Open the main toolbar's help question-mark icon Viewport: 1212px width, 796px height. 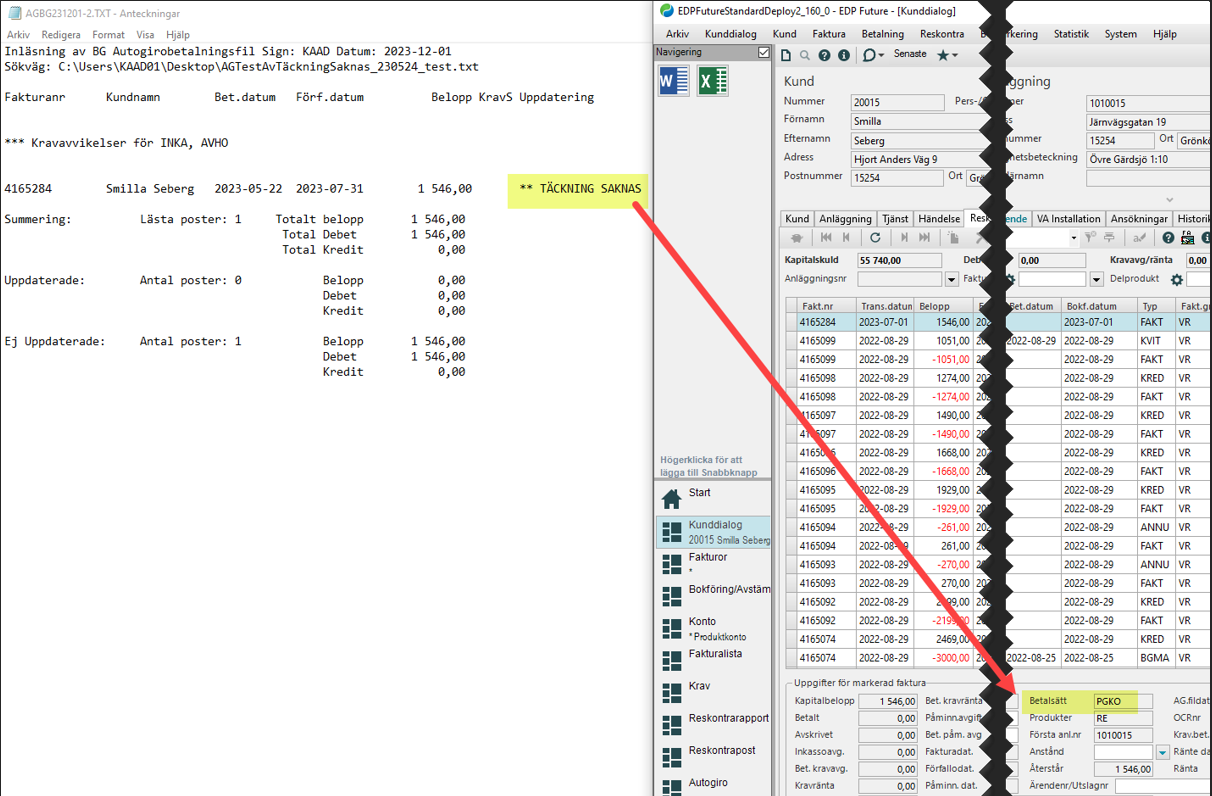tap(824, 56)
